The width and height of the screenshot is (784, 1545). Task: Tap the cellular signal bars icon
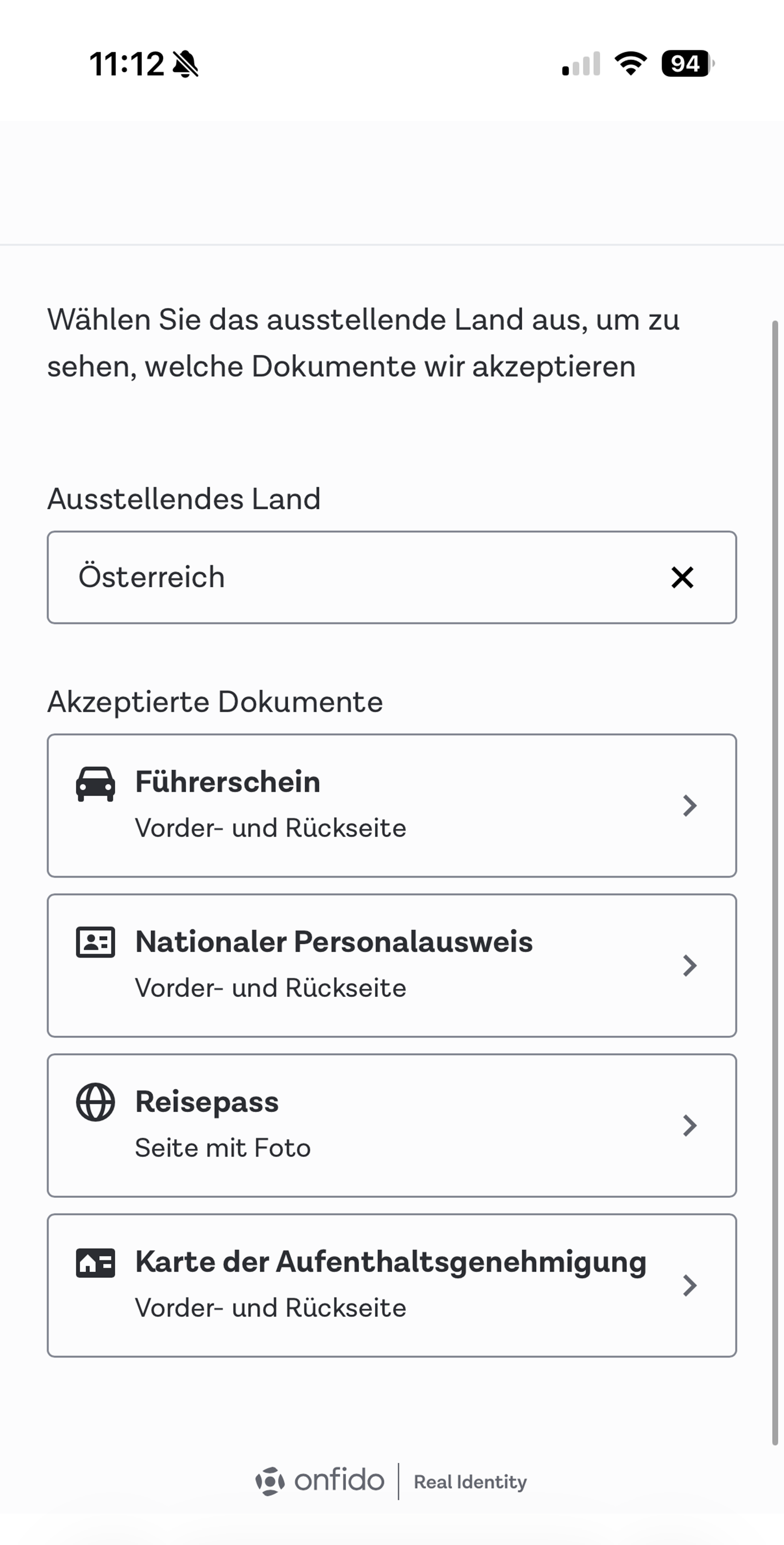coord(581,64)
